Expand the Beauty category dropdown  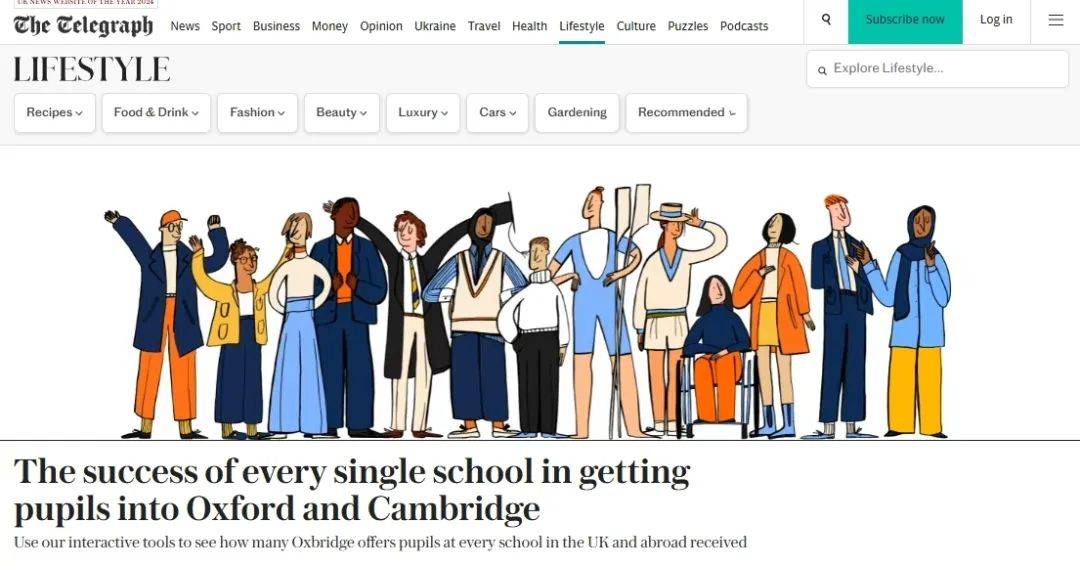pyautogui.click(x=342, y=113)
